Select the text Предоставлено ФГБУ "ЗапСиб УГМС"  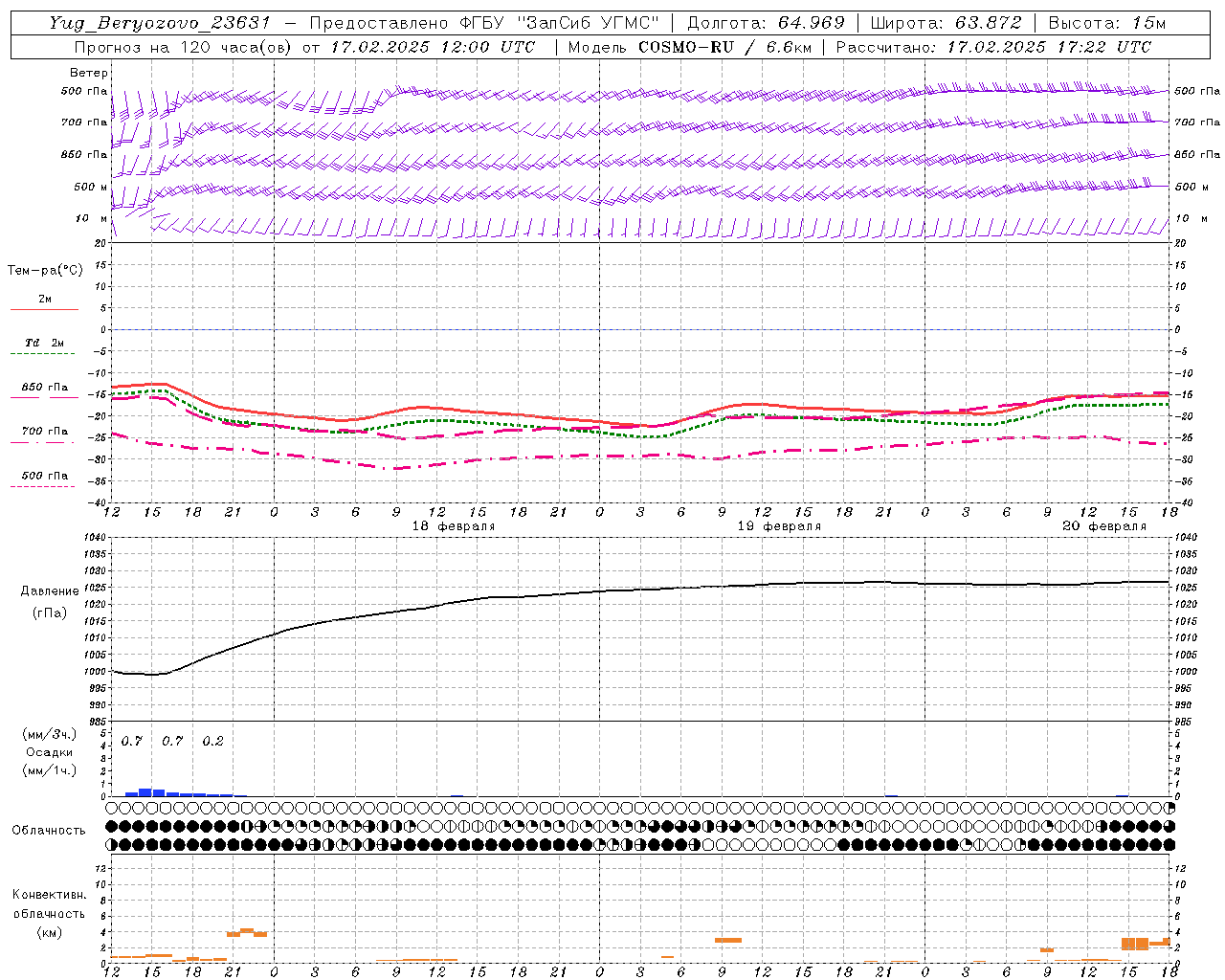pos(484,23)
